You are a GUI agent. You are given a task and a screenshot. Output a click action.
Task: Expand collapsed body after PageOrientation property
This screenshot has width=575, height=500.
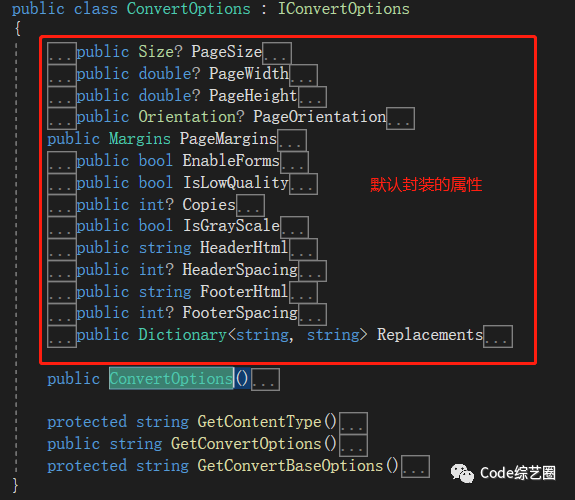pyautogui.click(x=400, y=118)
